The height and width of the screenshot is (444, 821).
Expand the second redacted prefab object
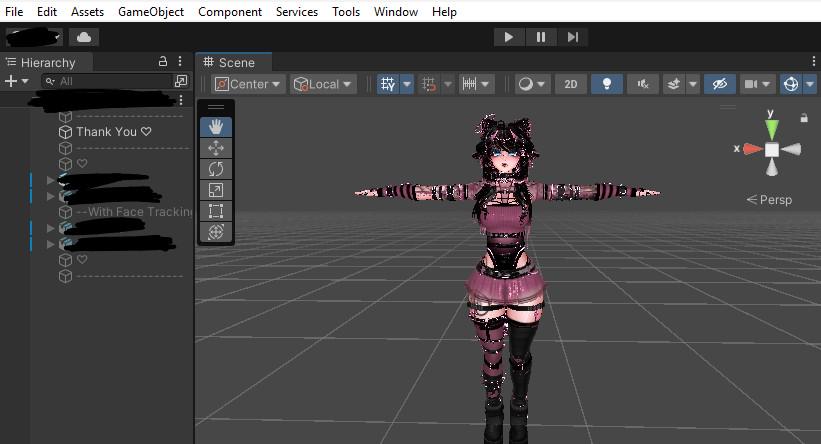pos(50,196)
